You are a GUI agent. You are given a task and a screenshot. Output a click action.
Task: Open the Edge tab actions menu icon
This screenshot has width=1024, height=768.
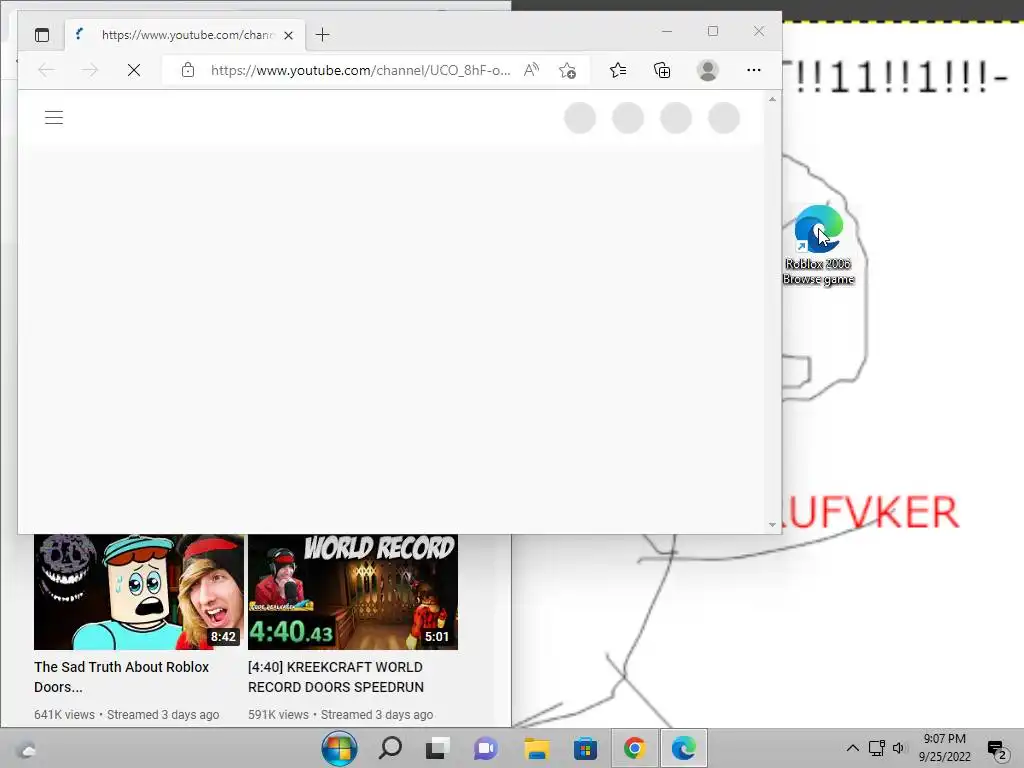42,35
